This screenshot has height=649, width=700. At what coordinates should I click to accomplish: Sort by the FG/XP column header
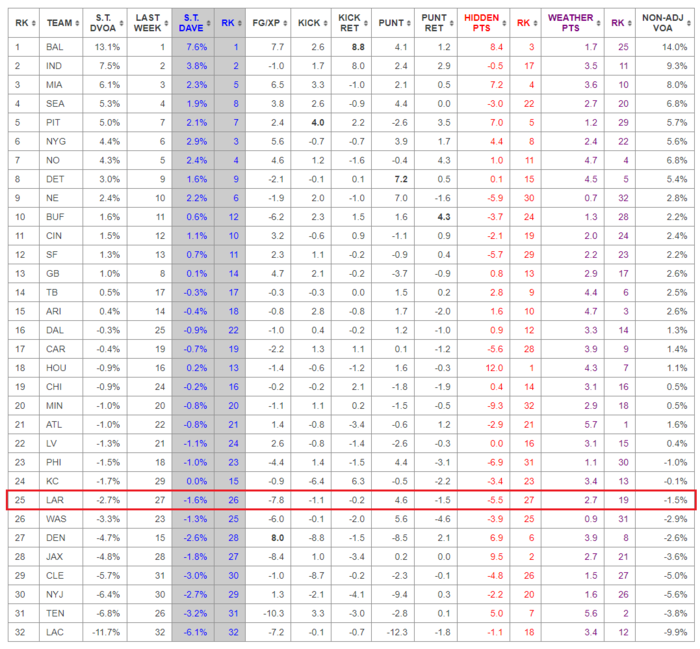(268, 23)
